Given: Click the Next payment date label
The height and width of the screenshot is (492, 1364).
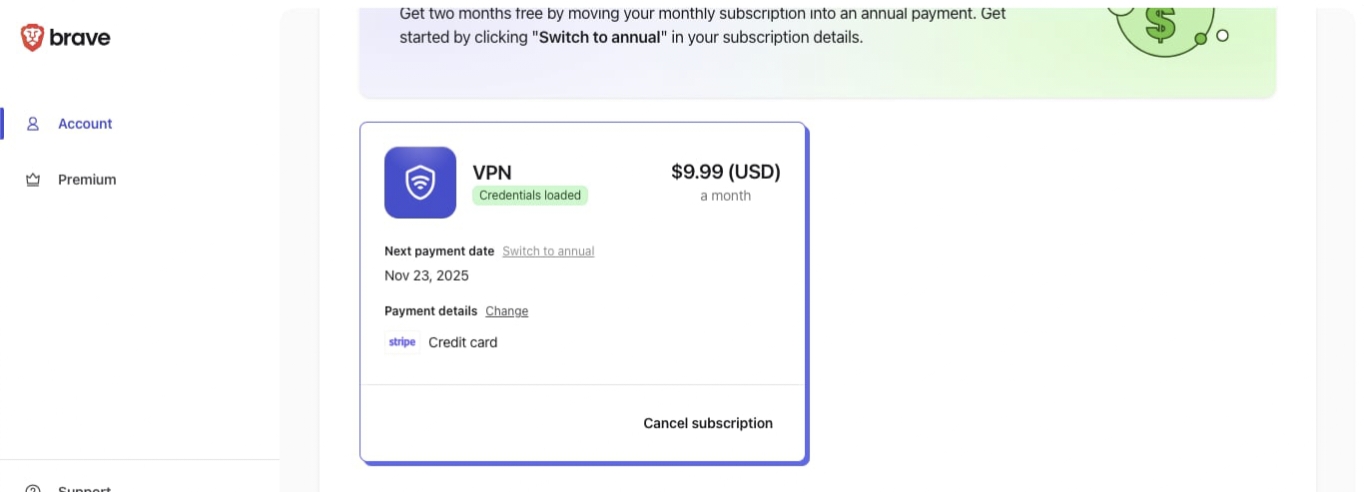Looking at the screenshot, I should [439, 251].
